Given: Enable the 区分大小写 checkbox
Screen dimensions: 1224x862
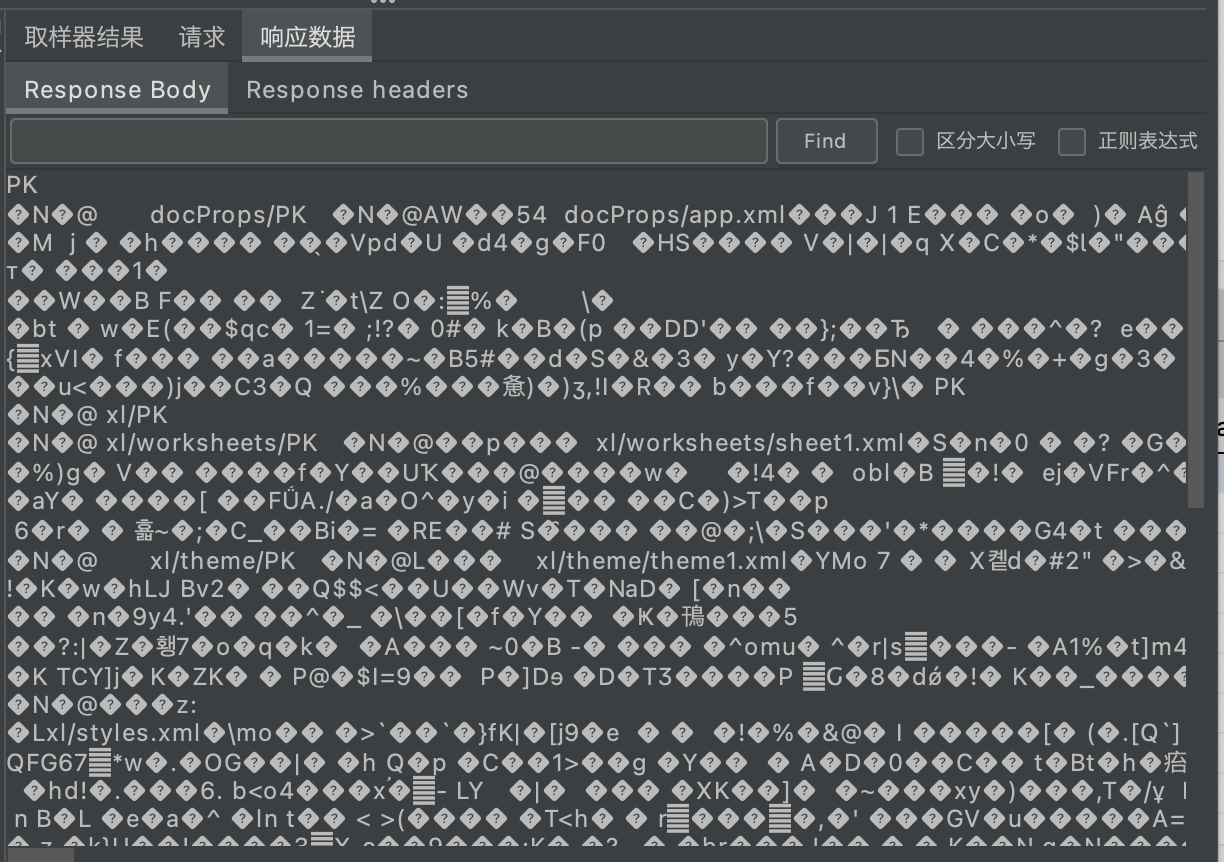Looking at the screenshot, I should [x=910, y=142].
